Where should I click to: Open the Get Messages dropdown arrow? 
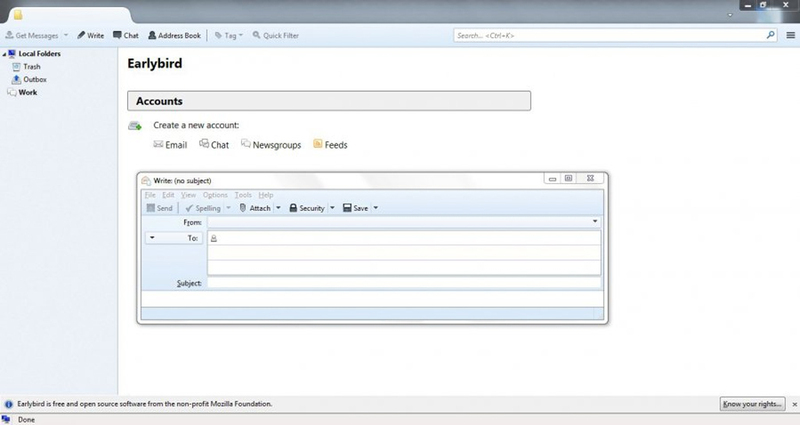[x=66, y=35]
